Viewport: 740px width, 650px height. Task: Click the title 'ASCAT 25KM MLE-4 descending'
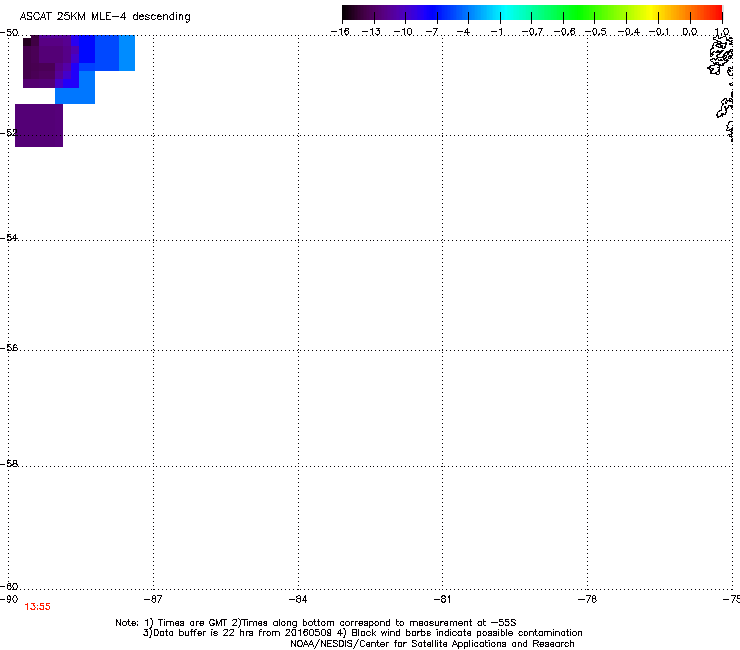pos(105,17)
